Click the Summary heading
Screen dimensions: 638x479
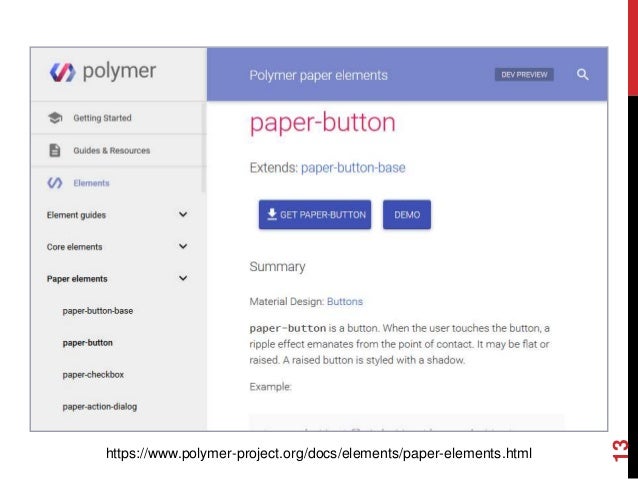(x=277, y=267)
